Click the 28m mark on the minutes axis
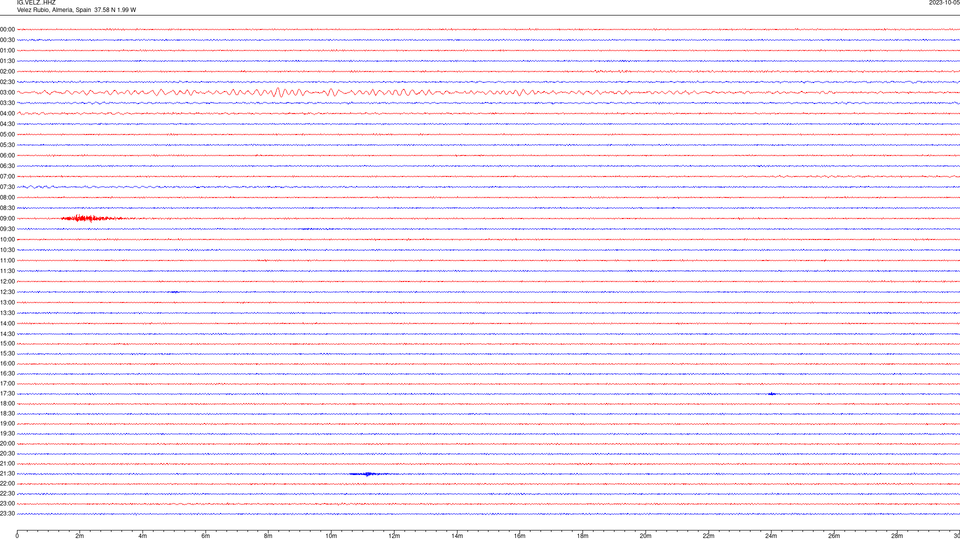This screenshot has width=960, height=540. tap(897, 536)
